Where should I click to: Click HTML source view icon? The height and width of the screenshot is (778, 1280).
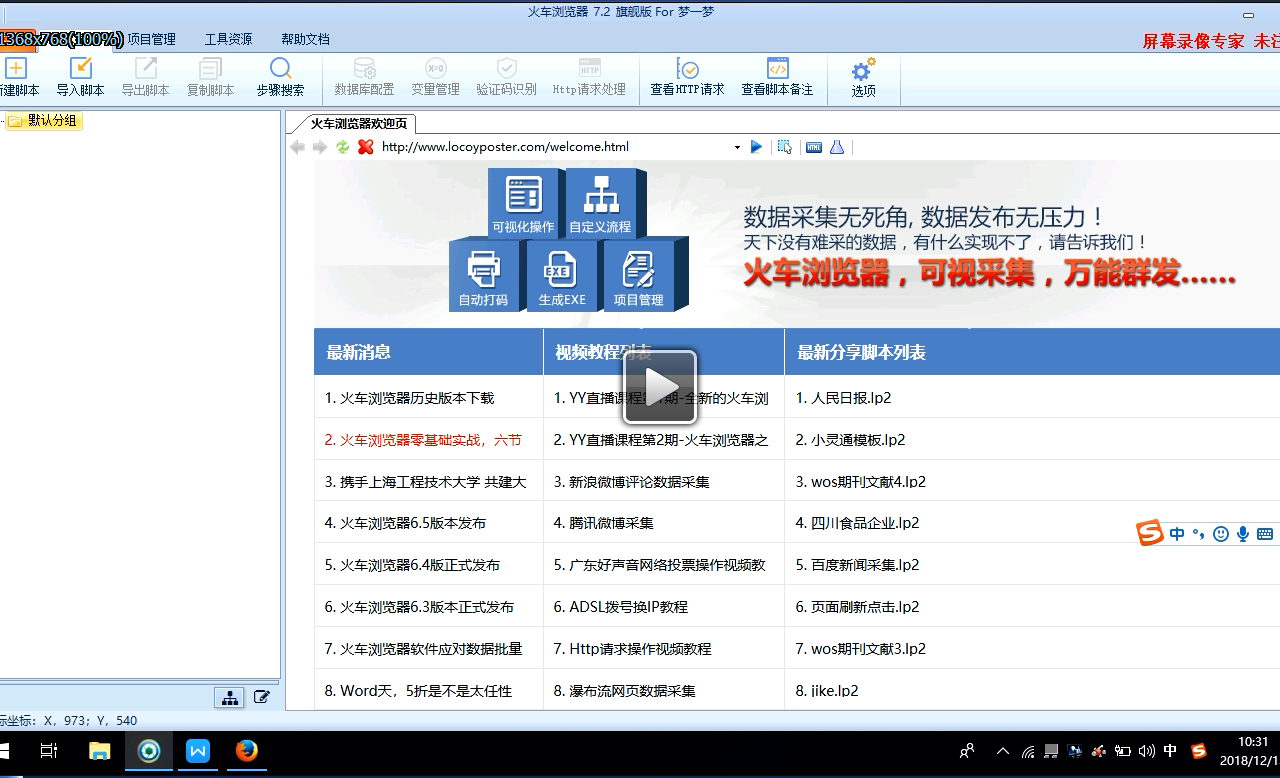pos(814,147)
